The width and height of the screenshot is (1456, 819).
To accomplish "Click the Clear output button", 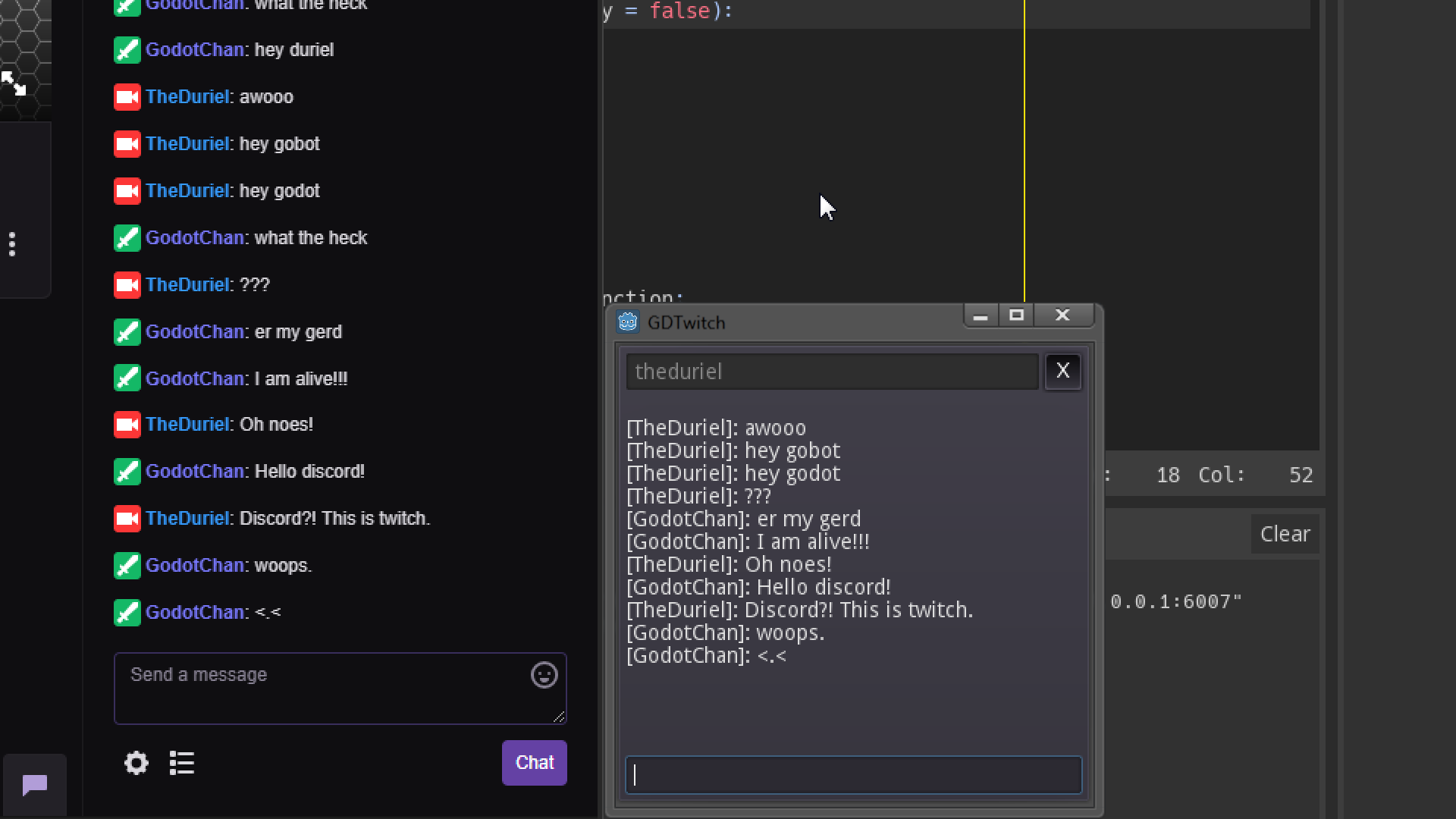I will click(x=1285, y=534).
